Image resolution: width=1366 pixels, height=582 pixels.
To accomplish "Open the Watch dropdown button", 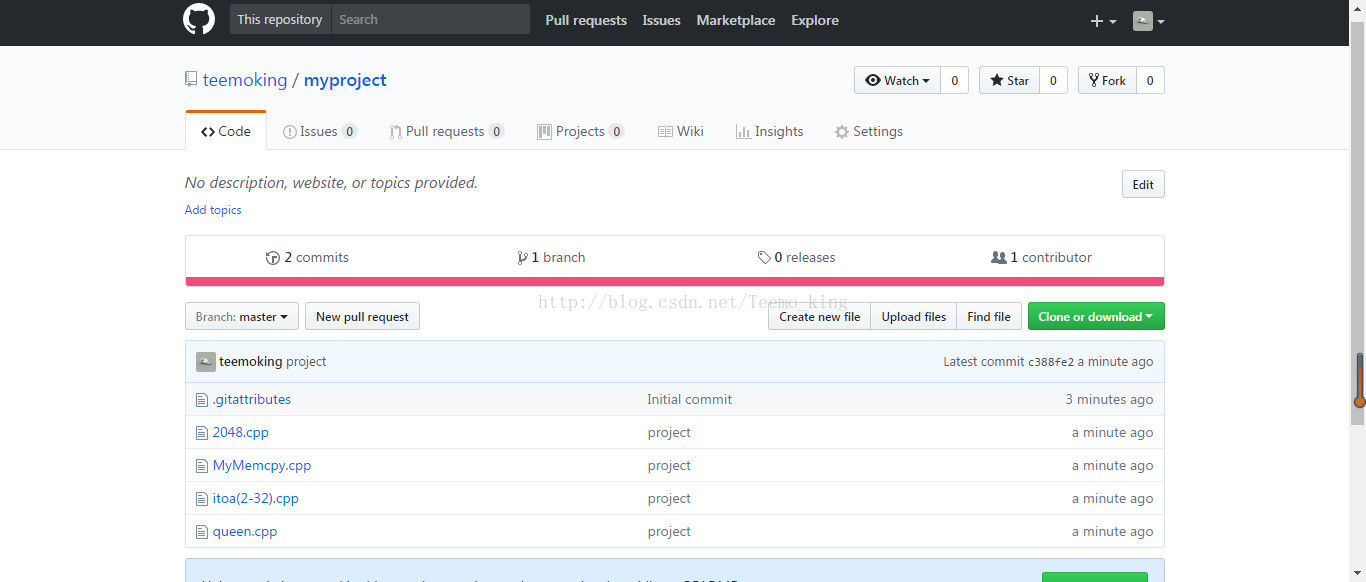I will pos(897,80).
